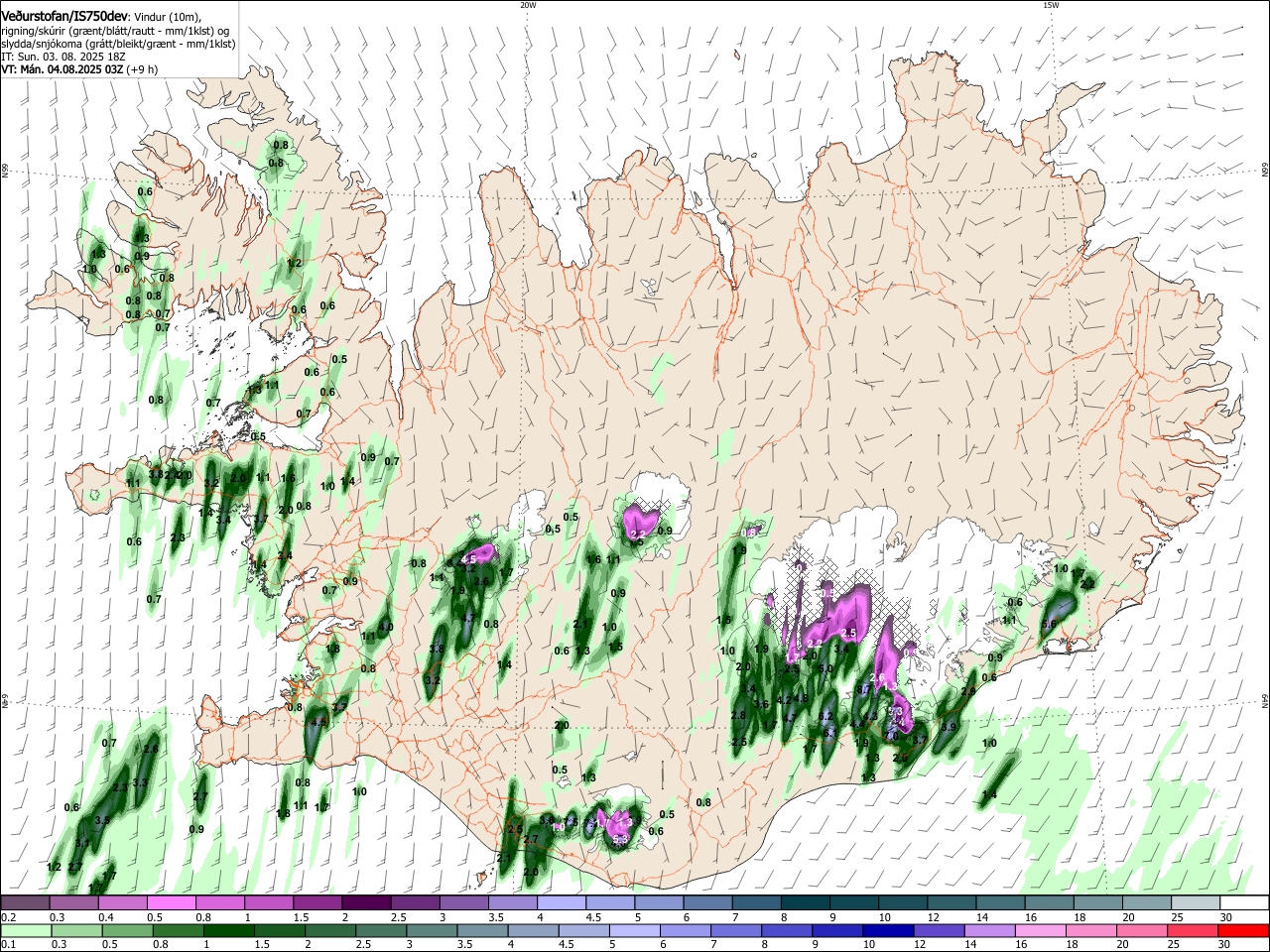
Task: Pick the mauve 0.3 snow swatch
Action: click(x=73, y=902)
